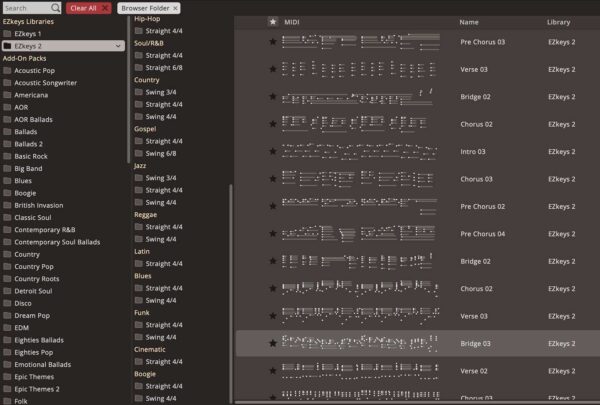Screen dimensions: 600x405
Task: Sort by the MIDI column header
Action: point(292,22)
